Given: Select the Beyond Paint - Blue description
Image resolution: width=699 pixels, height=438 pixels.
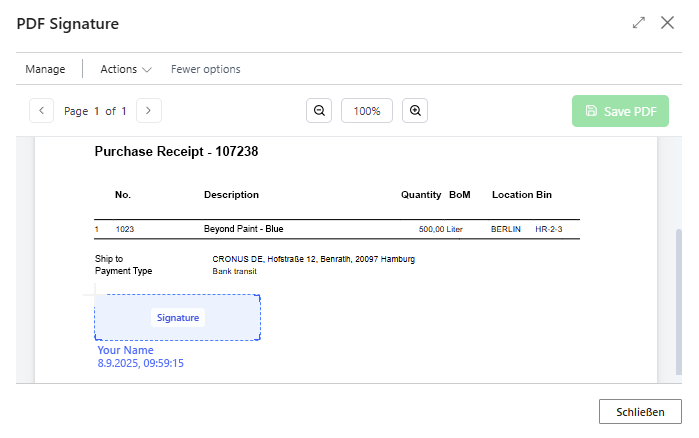Looking at the screenshot, I should click(243, 229).
